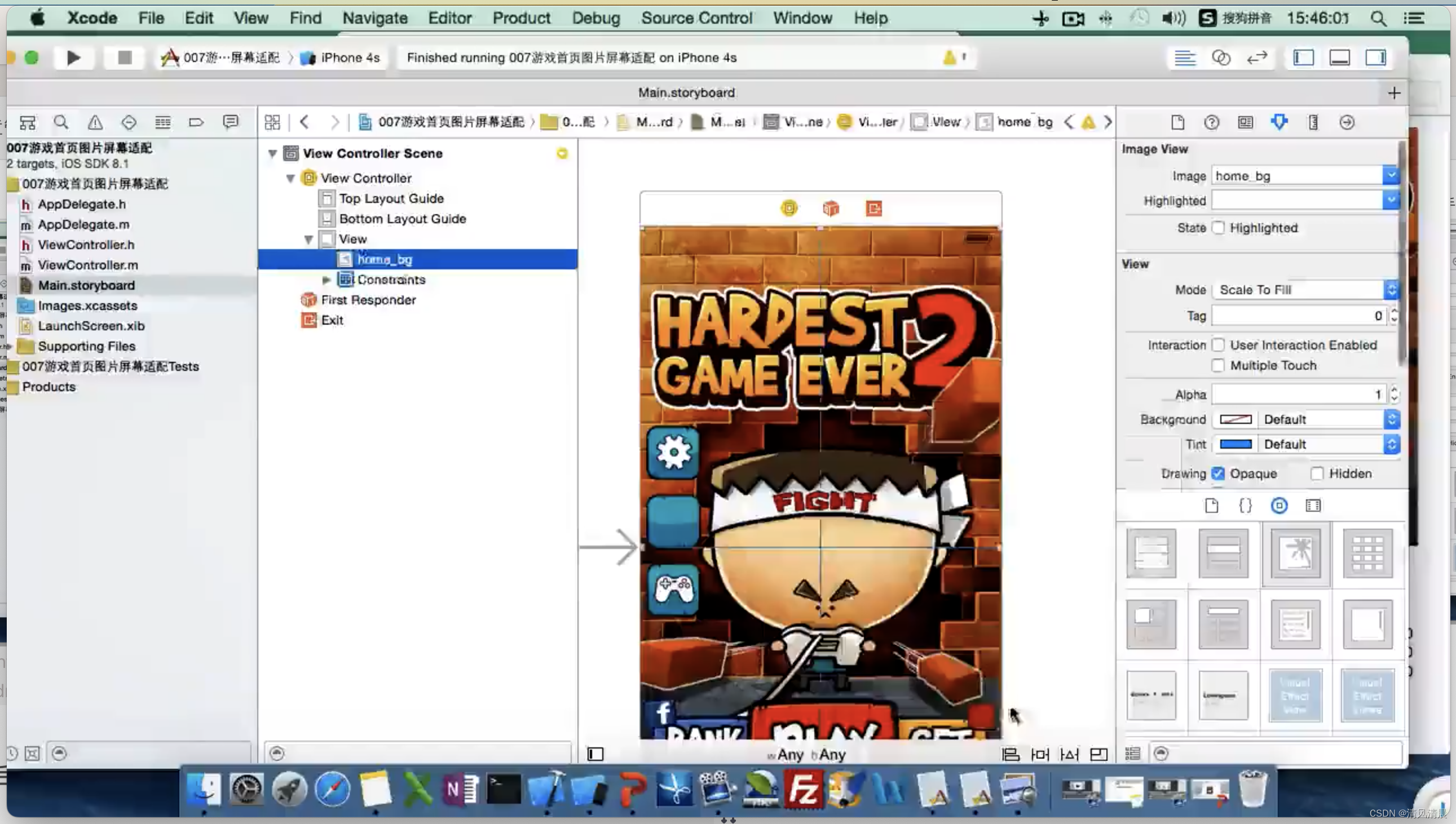Image resolution: width=1456 pixels, height=824 pixels.
Task: Click the Tag value field
Action: tap(1299, 316)
